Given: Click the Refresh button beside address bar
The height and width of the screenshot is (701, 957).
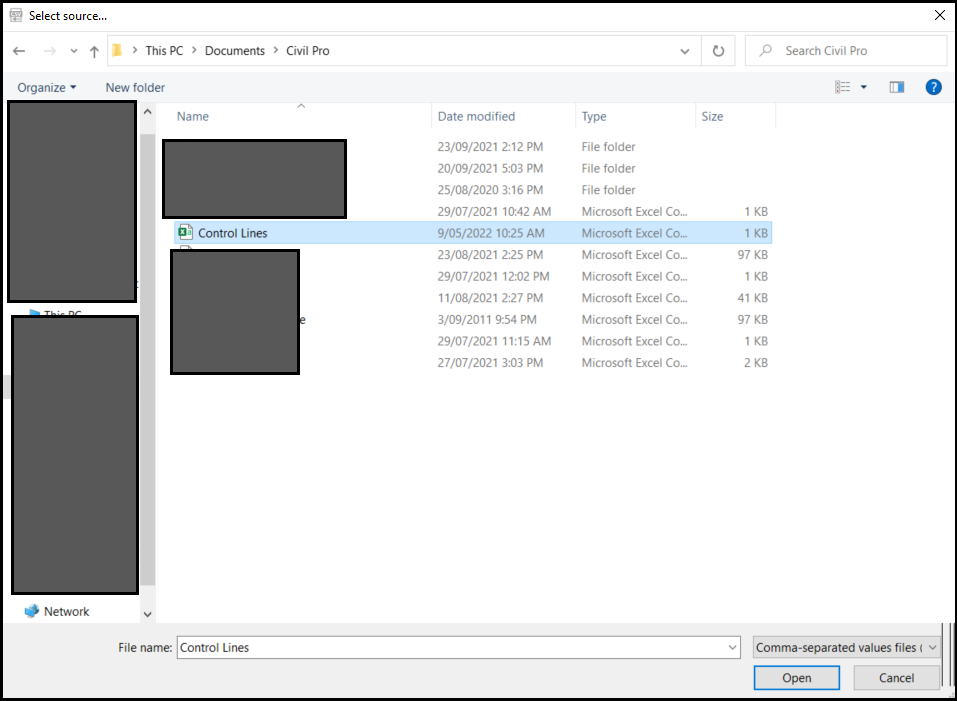Looking at the screenshot, I should point(718,51).
